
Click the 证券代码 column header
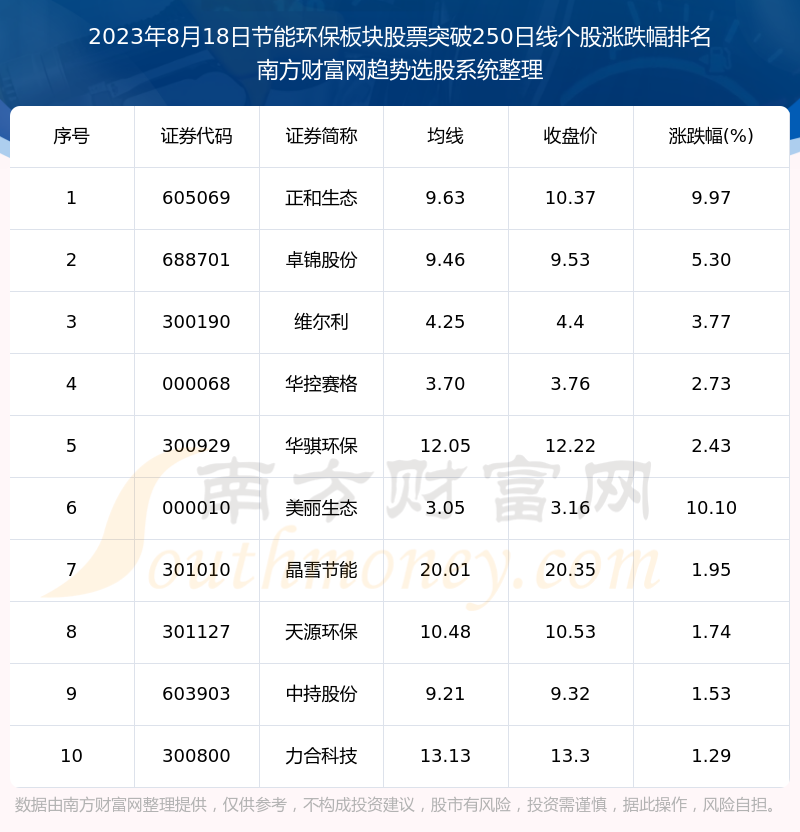pyautogui.click(x=196, y=136)
